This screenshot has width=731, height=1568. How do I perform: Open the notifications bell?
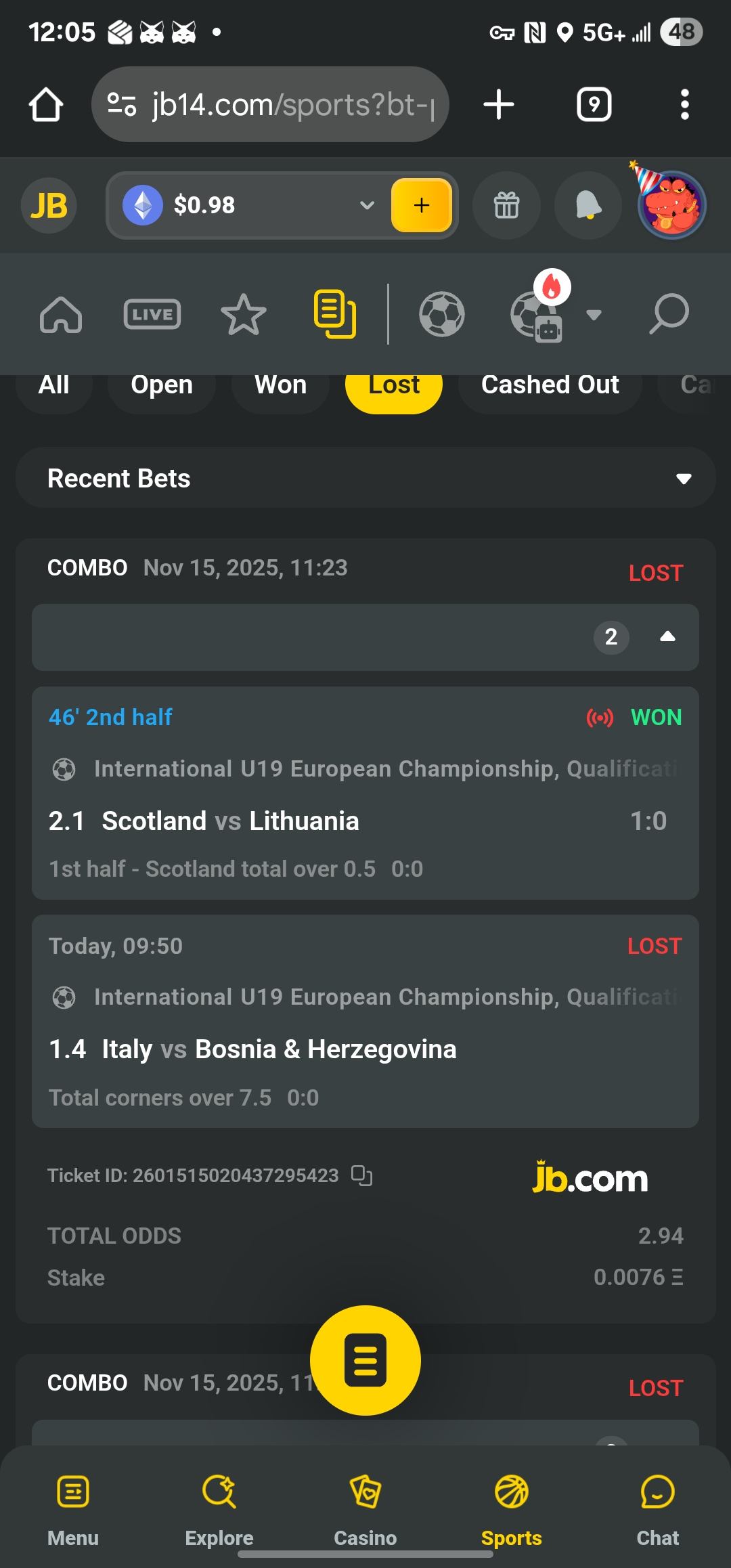pyautogui.click(x=588, y=205)
